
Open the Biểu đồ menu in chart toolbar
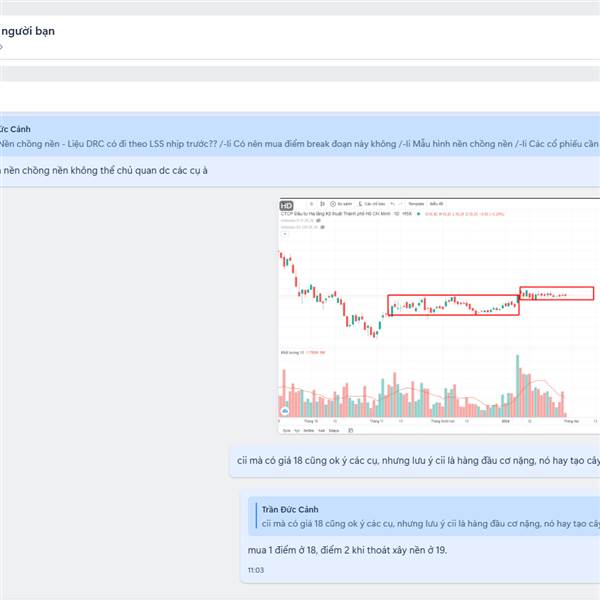(436, 204)
